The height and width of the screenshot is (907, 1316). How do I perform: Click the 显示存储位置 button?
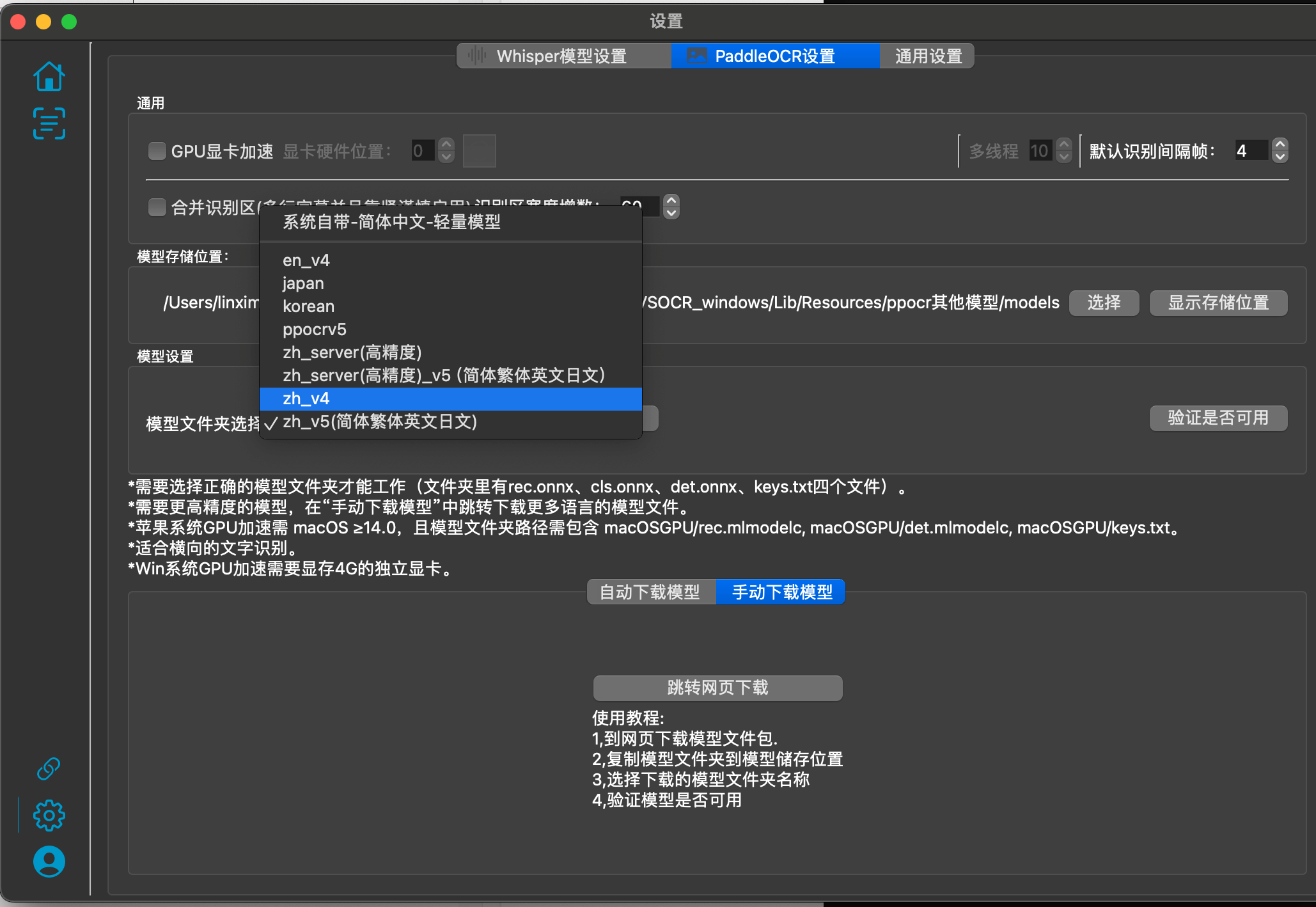[x=1218, y=303]
